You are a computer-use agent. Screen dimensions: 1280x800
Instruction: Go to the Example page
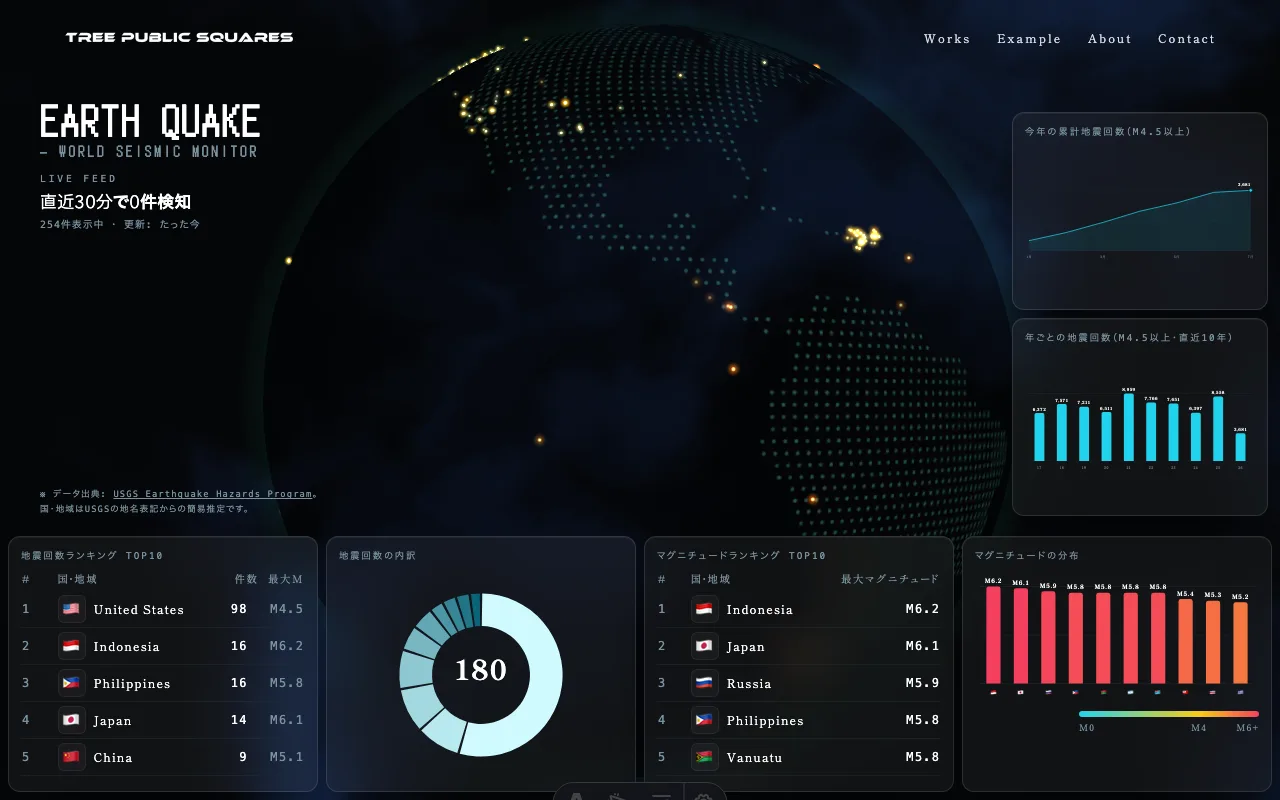[x=1029, y=39]
